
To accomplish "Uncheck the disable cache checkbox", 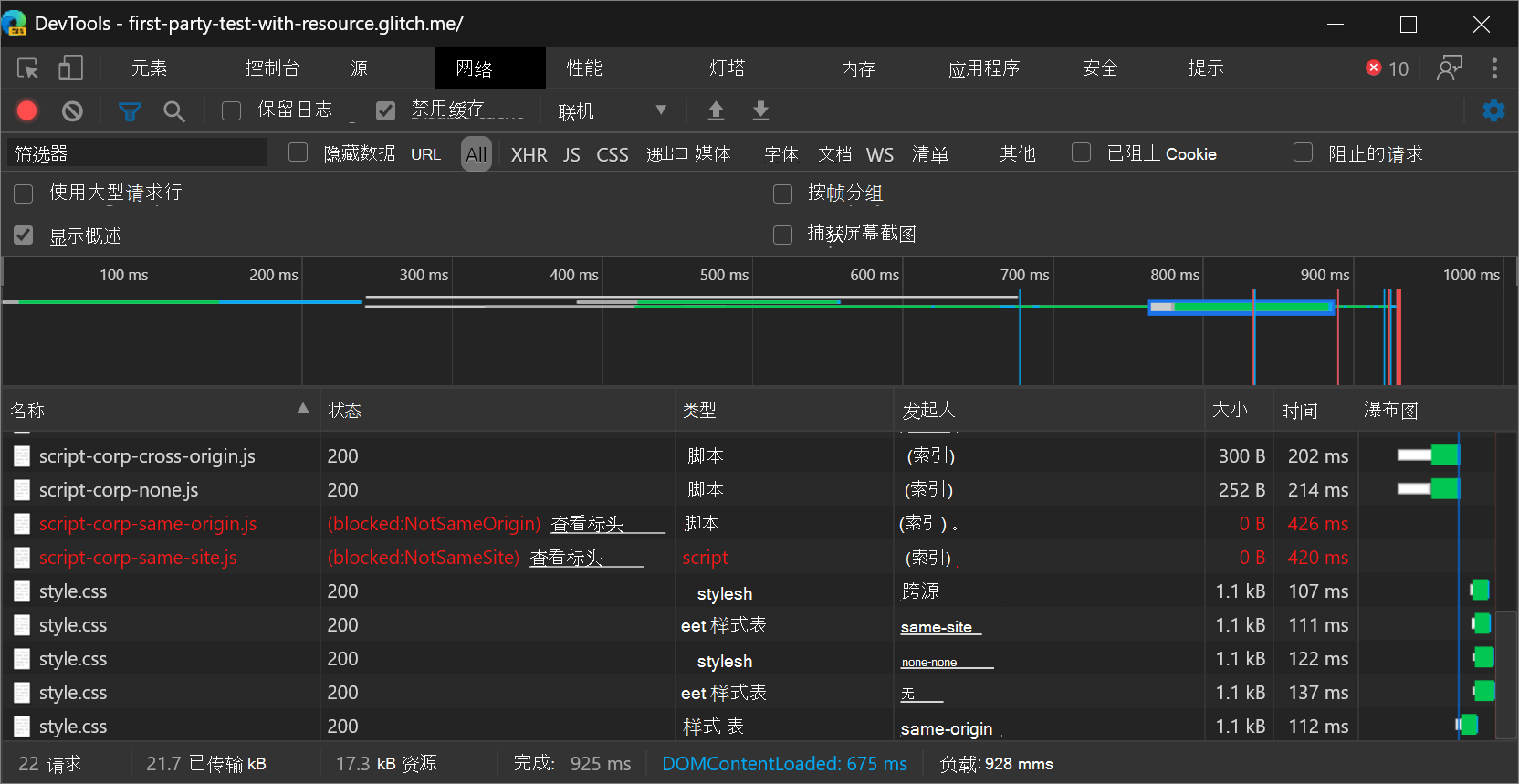I will pos(386,110).
